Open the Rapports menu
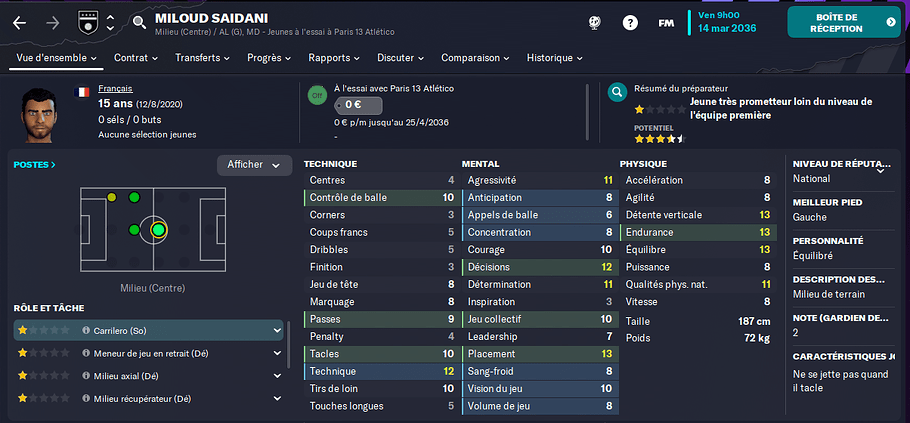 334,58
